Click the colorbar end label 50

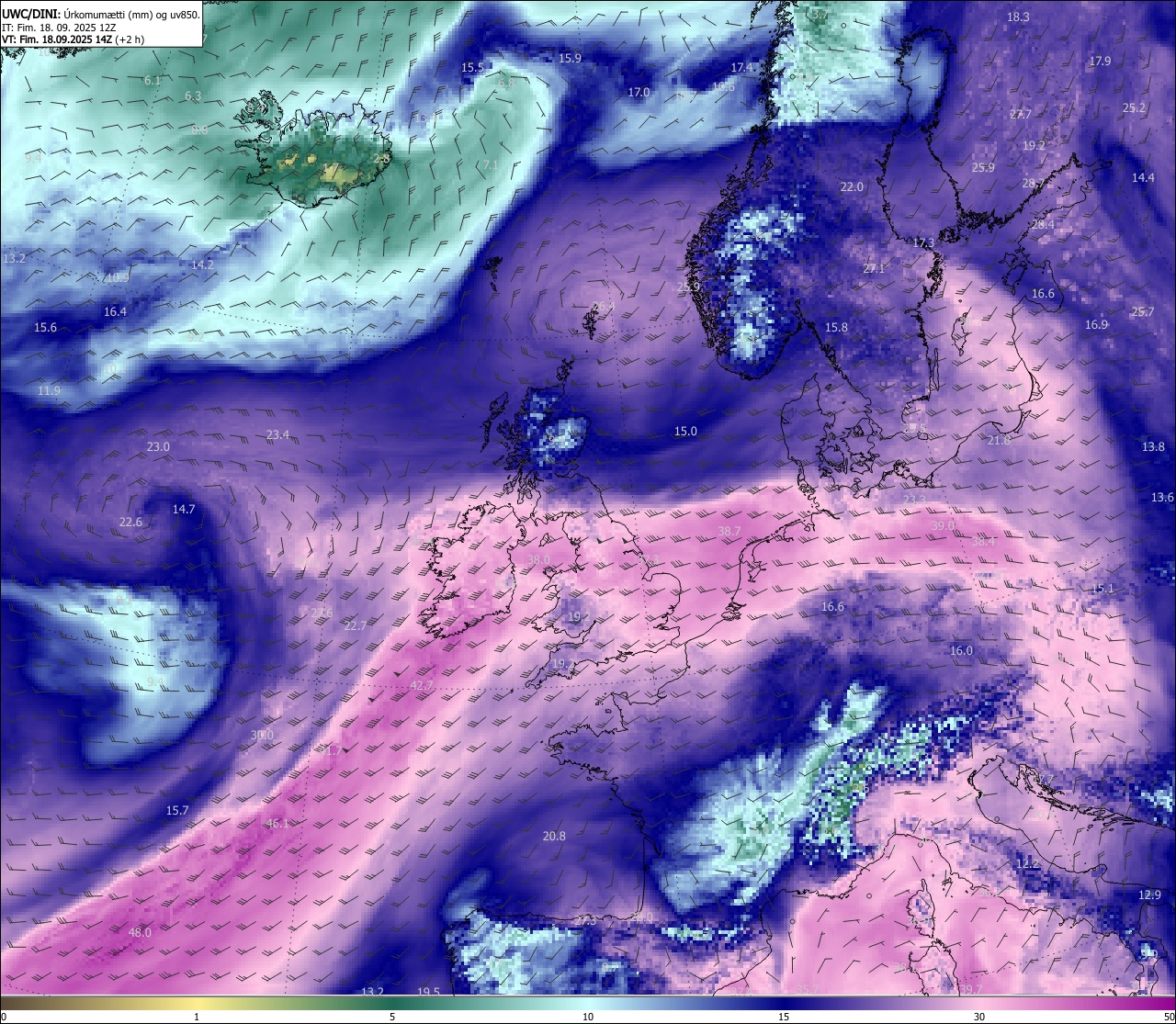[1169, 1017]
